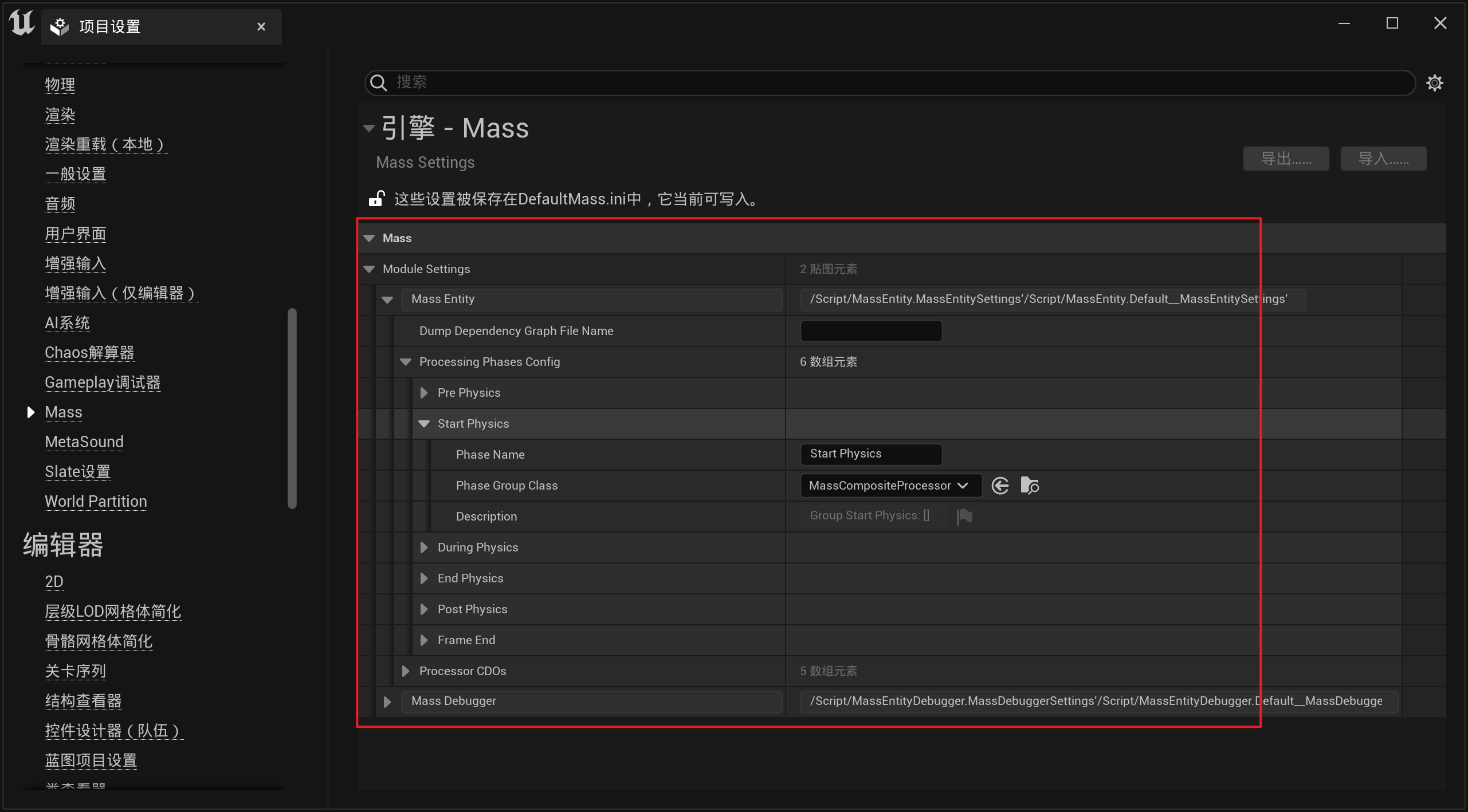Collapse Processing Phases Config
The width and height of the screenshot is (1468, 812).
click(406, 362)
